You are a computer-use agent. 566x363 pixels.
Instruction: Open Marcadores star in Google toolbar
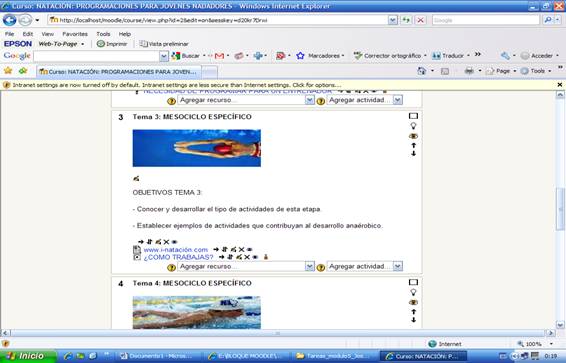(x=300, y=56)
